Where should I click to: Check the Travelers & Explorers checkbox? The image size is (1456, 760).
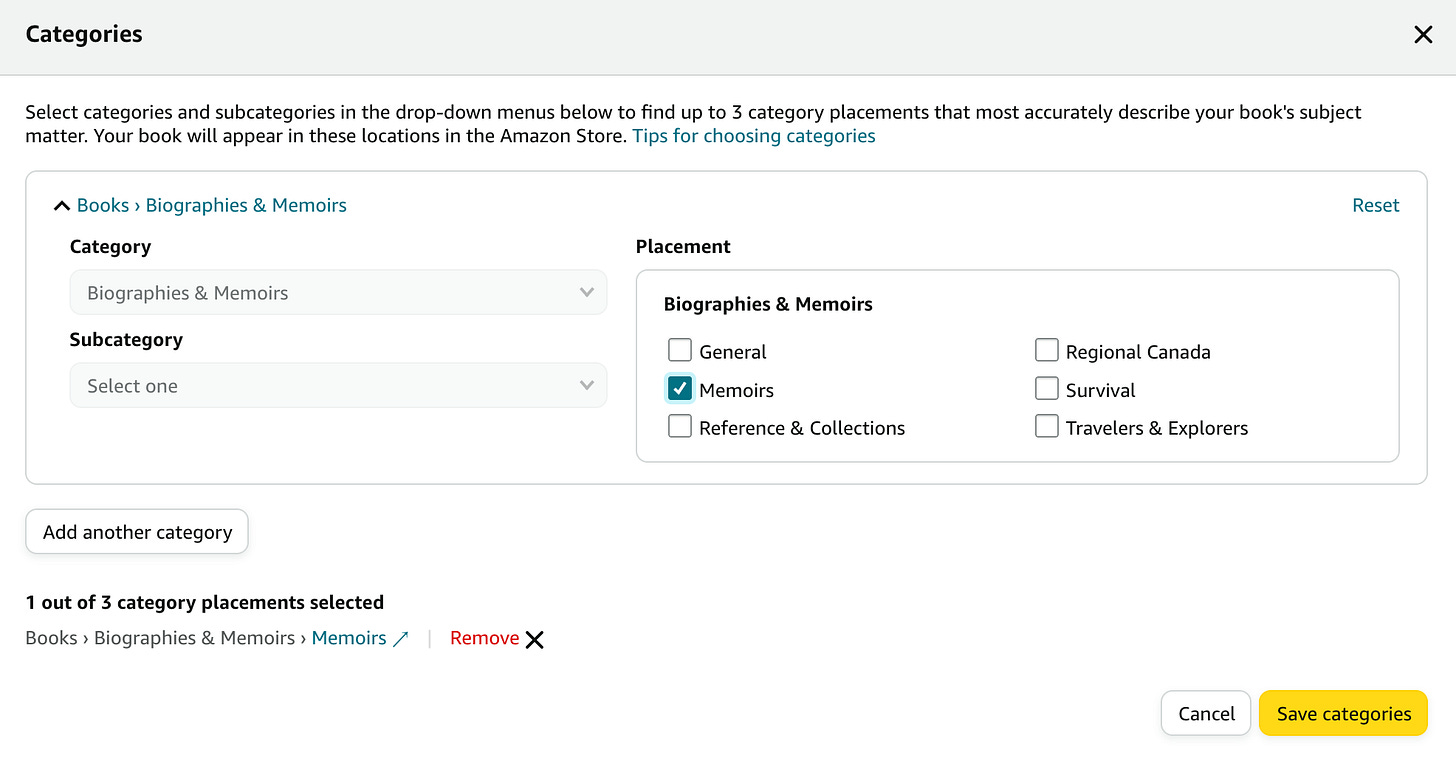point(1046,426)
